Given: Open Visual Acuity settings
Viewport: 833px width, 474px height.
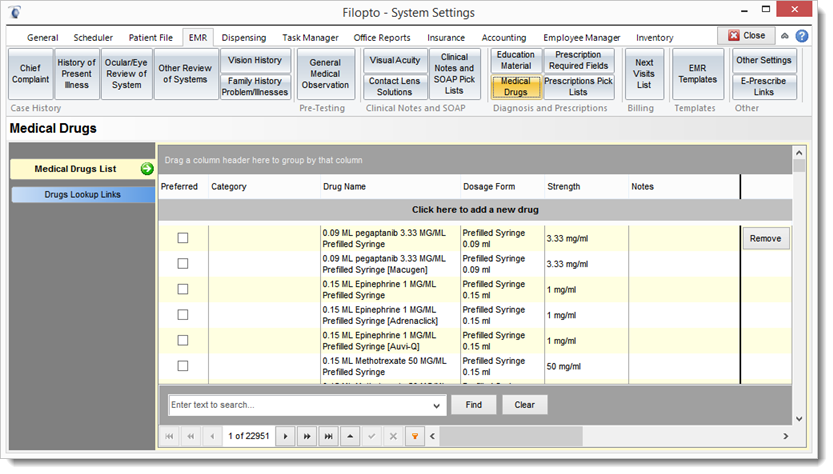Looking at the screenshot, I should click(x=395, y=61).
